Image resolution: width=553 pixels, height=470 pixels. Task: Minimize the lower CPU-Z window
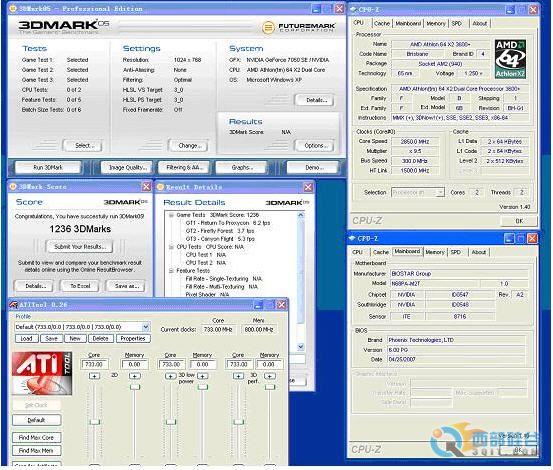click(x=509, y=239)
